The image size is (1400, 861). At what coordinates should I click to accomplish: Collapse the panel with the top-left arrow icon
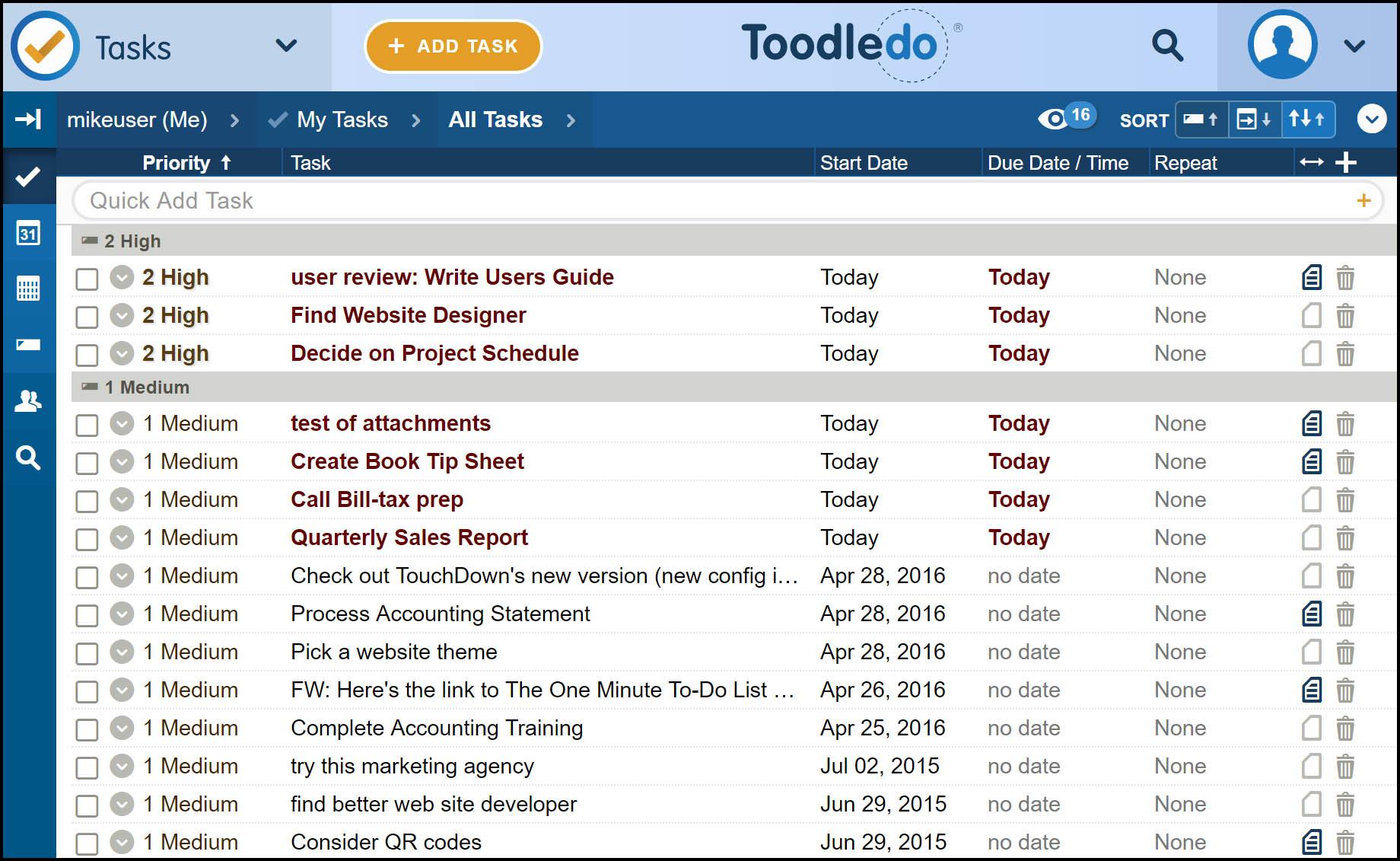pyautogui.click(x=29, y=119)
